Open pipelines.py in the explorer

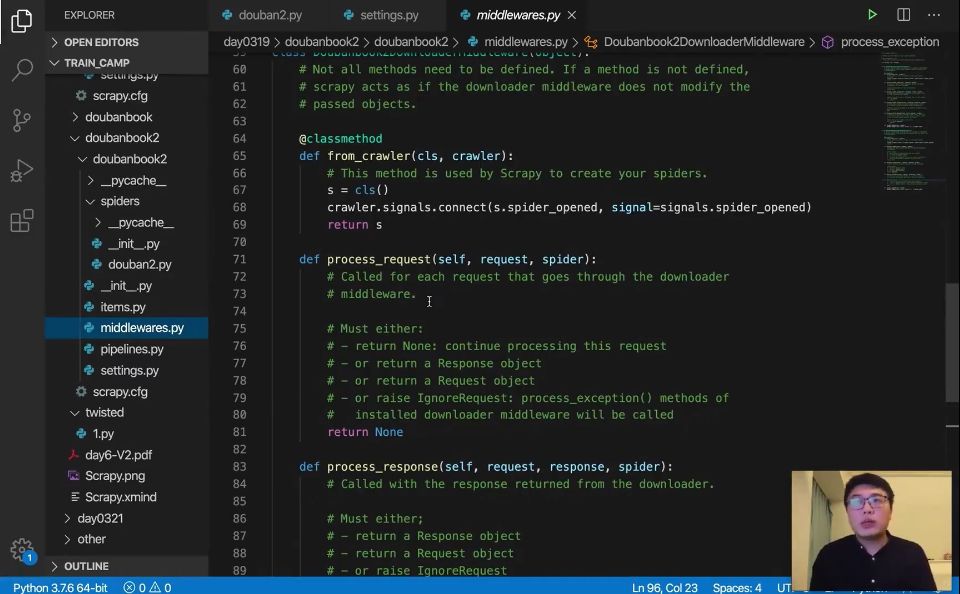pos(132,349)
